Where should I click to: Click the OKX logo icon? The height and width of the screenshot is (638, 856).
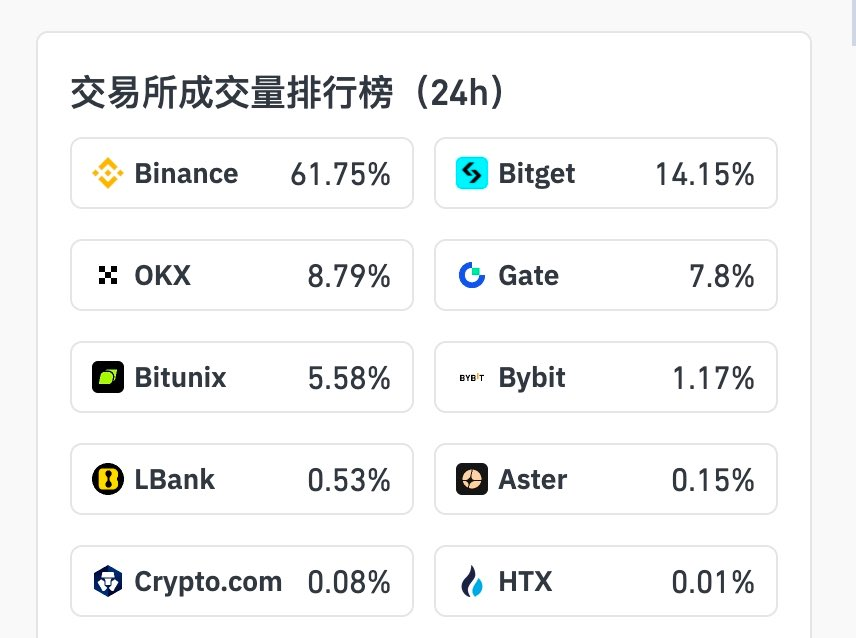pos(108,275)
